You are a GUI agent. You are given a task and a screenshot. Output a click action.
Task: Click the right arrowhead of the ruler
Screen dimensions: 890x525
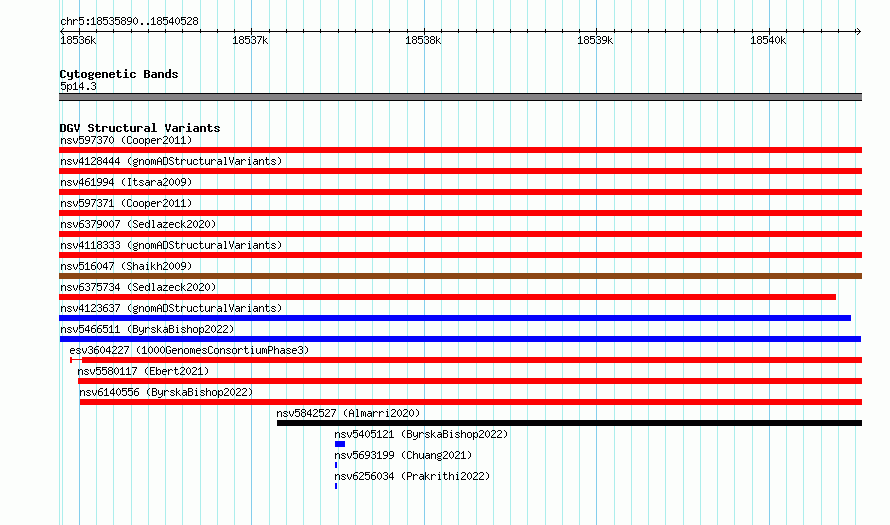pyautogui.click(x=858, y=31)
